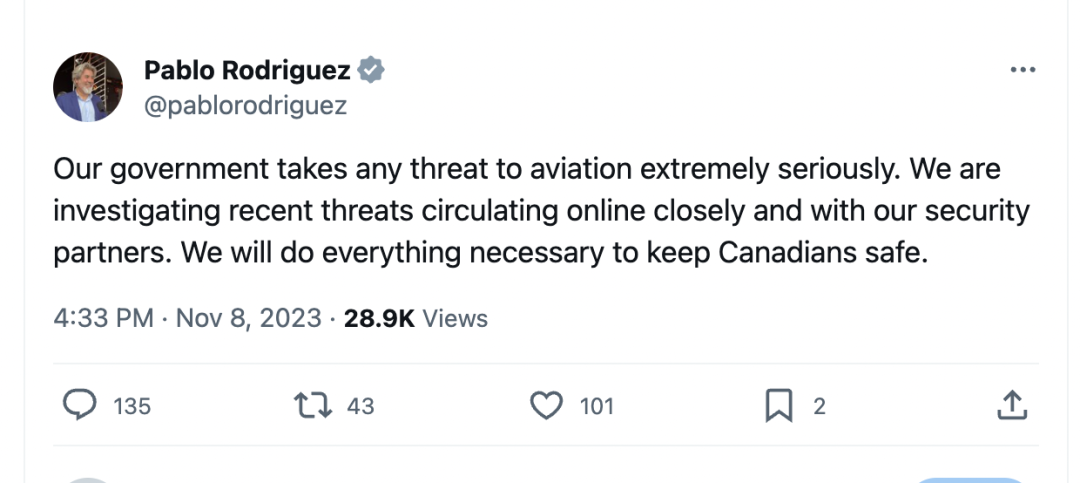Click the tweet text about aviation threats
Image resolution: width=1080 pixels, height=483 pixels.
[x=541, y=211]
